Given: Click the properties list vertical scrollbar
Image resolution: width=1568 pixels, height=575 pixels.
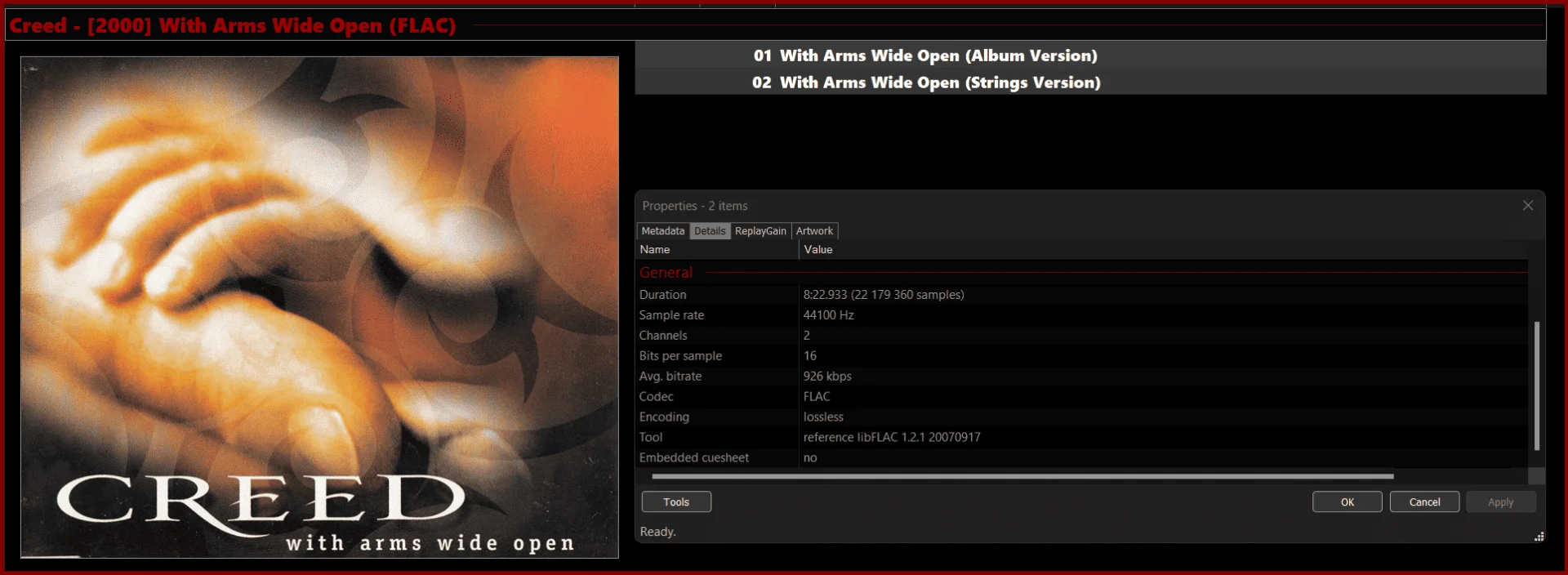Looking at the screenshot, I should point(1536,386).
